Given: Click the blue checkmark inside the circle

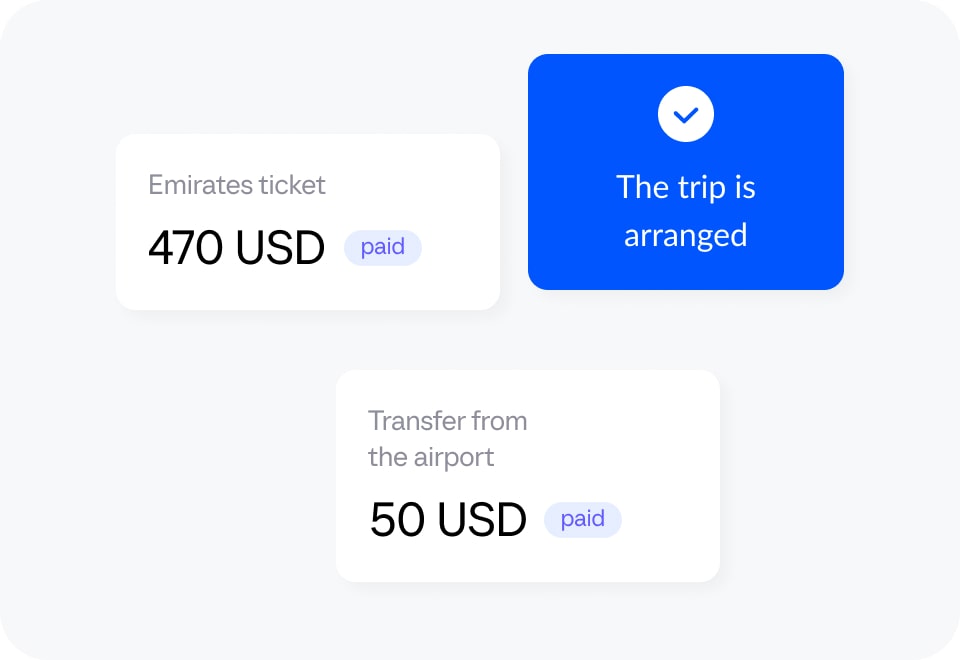Looking at the screenshot, I should click(686, 114).
